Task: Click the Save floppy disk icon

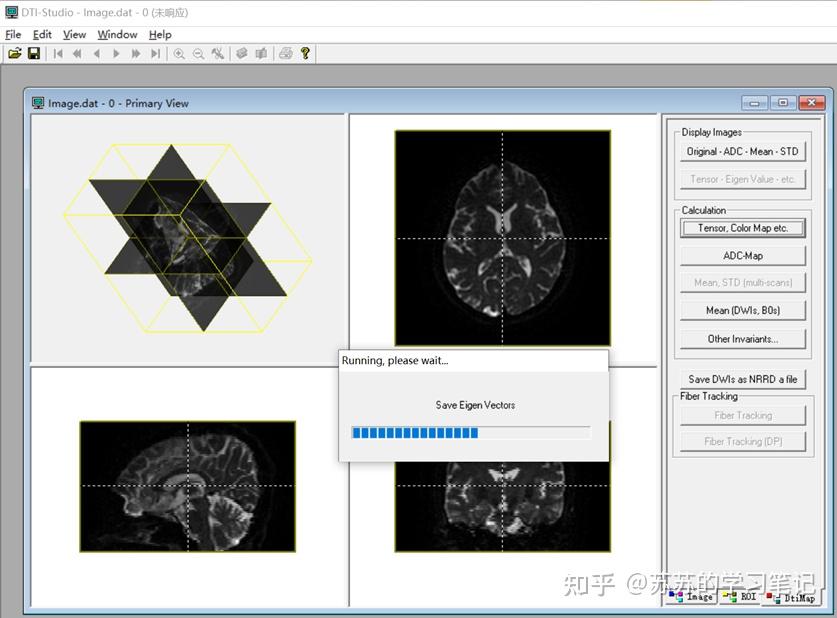Action: point(33,53)
